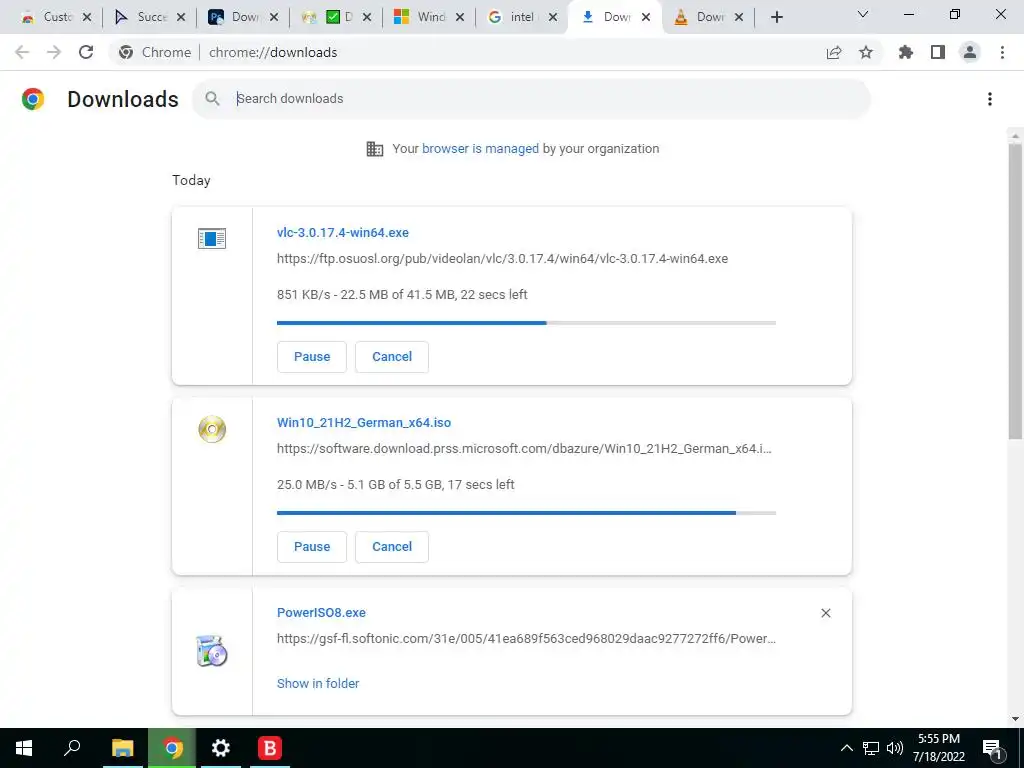Open the Chrome three-dot main menu
Screen dimensions: 1024x768
coord(1002,52)
